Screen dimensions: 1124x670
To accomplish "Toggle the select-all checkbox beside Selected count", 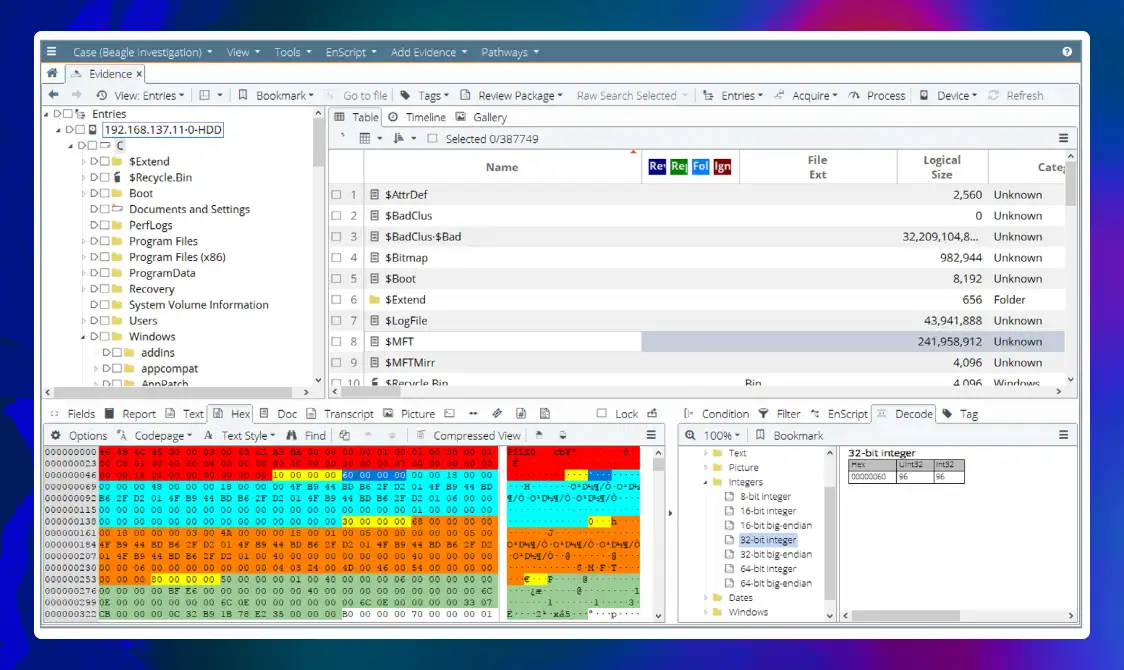I will [432, 138].
